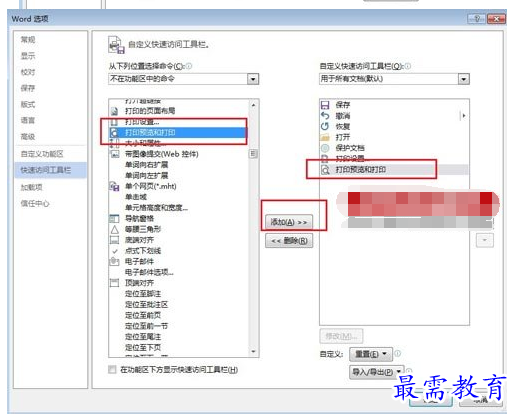Open the 版式 options category

coord(28,104)
